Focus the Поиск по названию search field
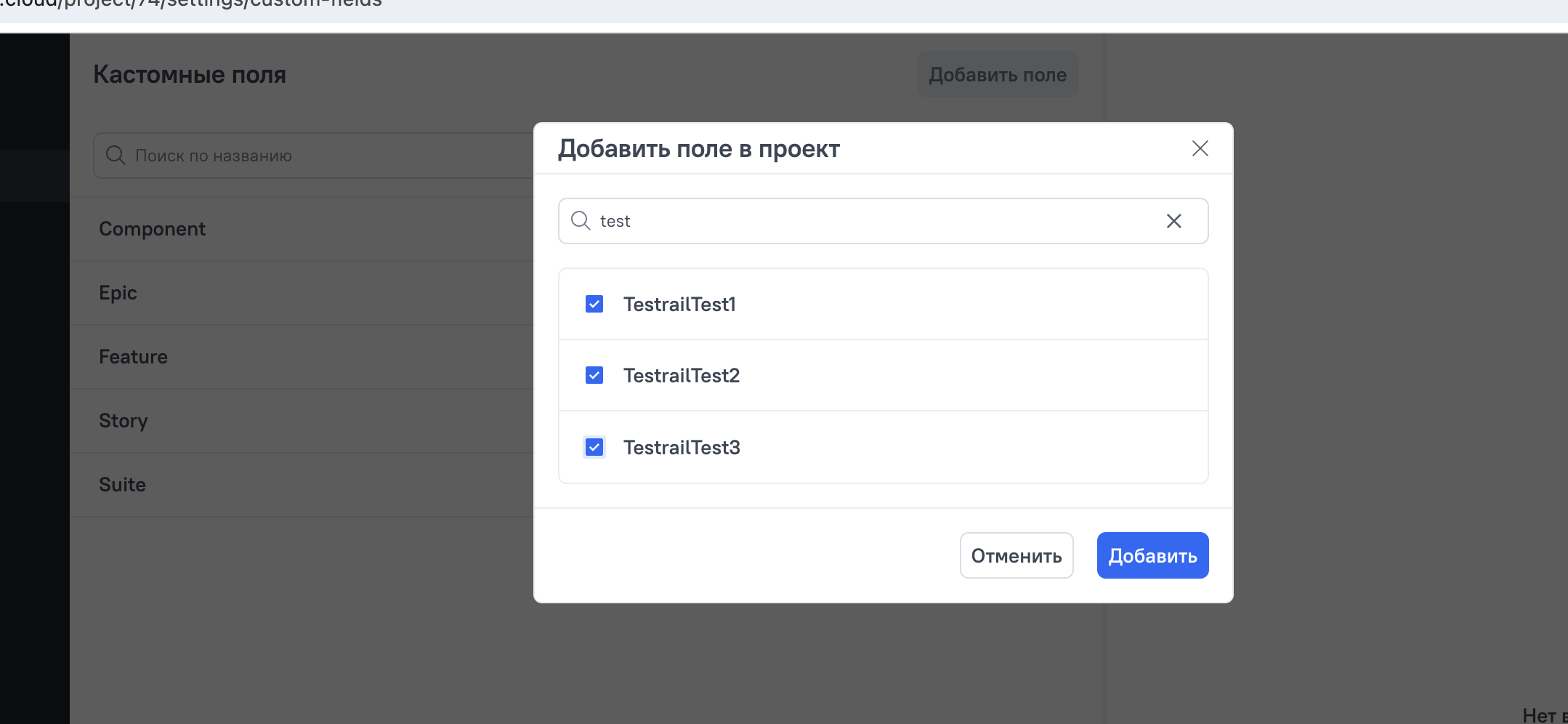 [x=314, y=156]
